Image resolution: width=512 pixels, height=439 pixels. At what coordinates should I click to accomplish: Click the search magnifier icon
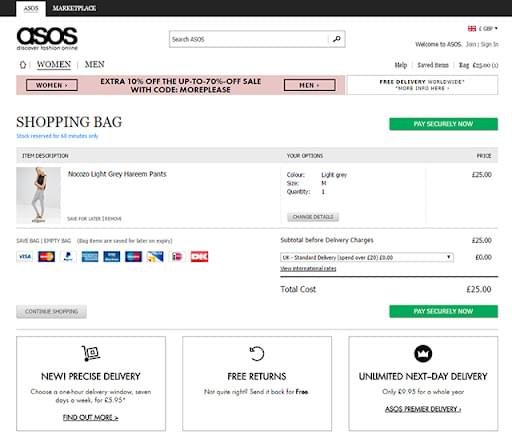coord(337,39)
